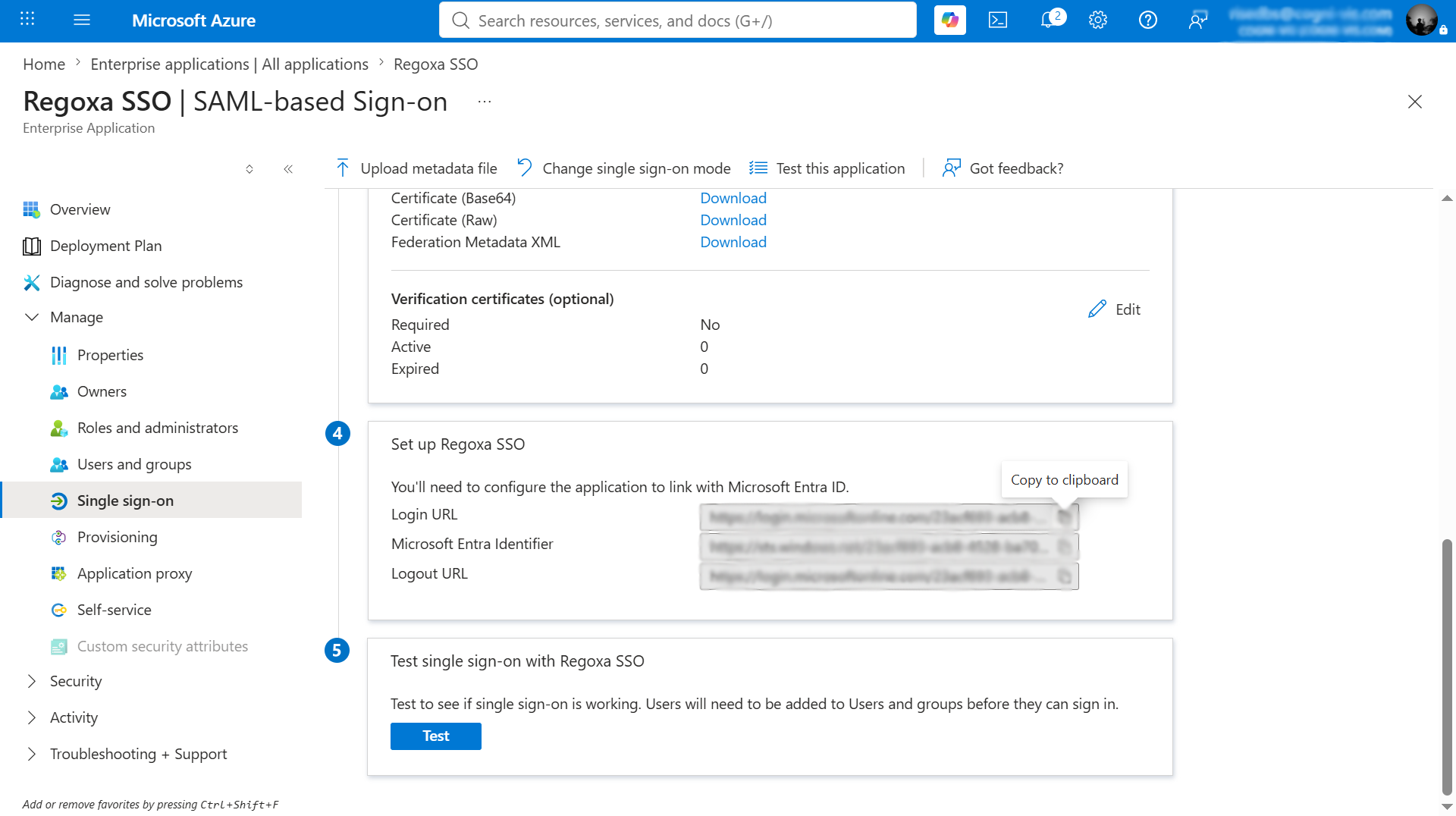Select Single sign-on menu item
This screenshot has width=1456, height=816.
pyautogui.click(x=152, y=501)
